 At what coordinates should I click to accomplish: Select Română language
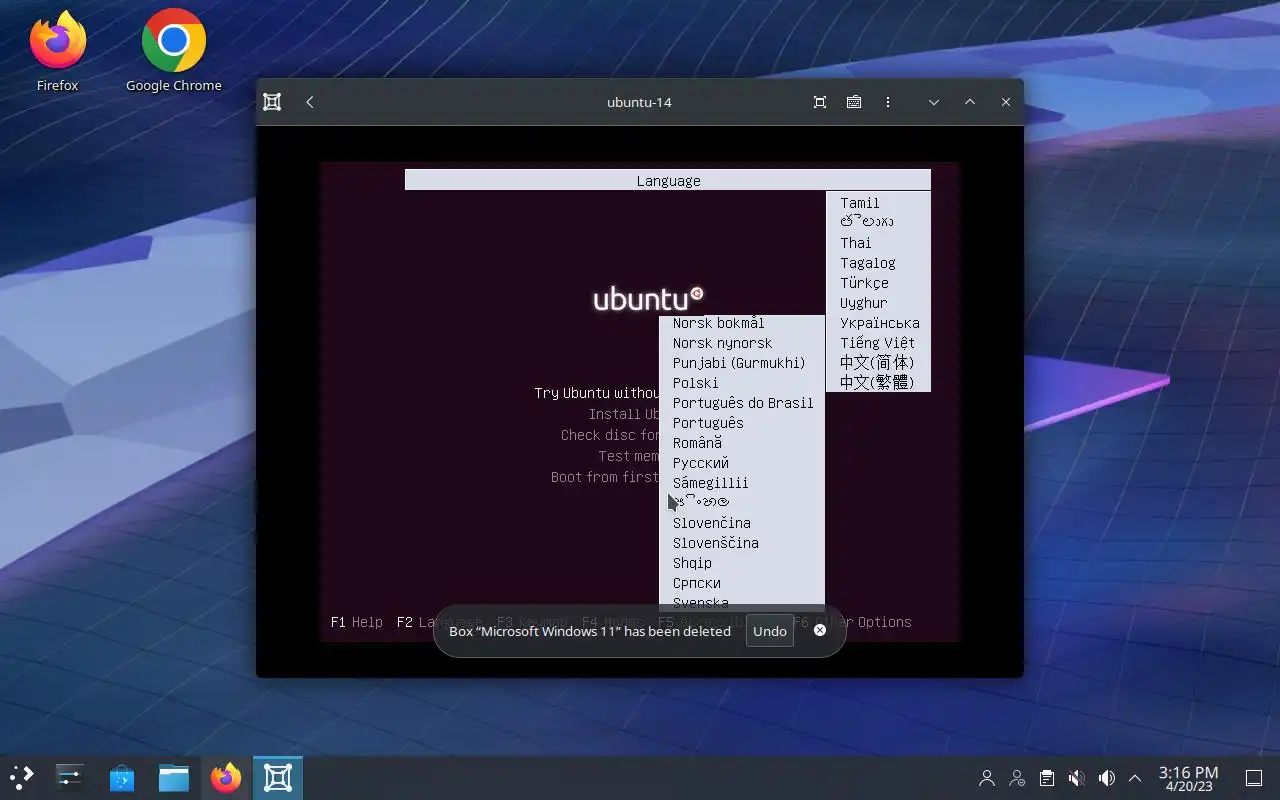697,443
